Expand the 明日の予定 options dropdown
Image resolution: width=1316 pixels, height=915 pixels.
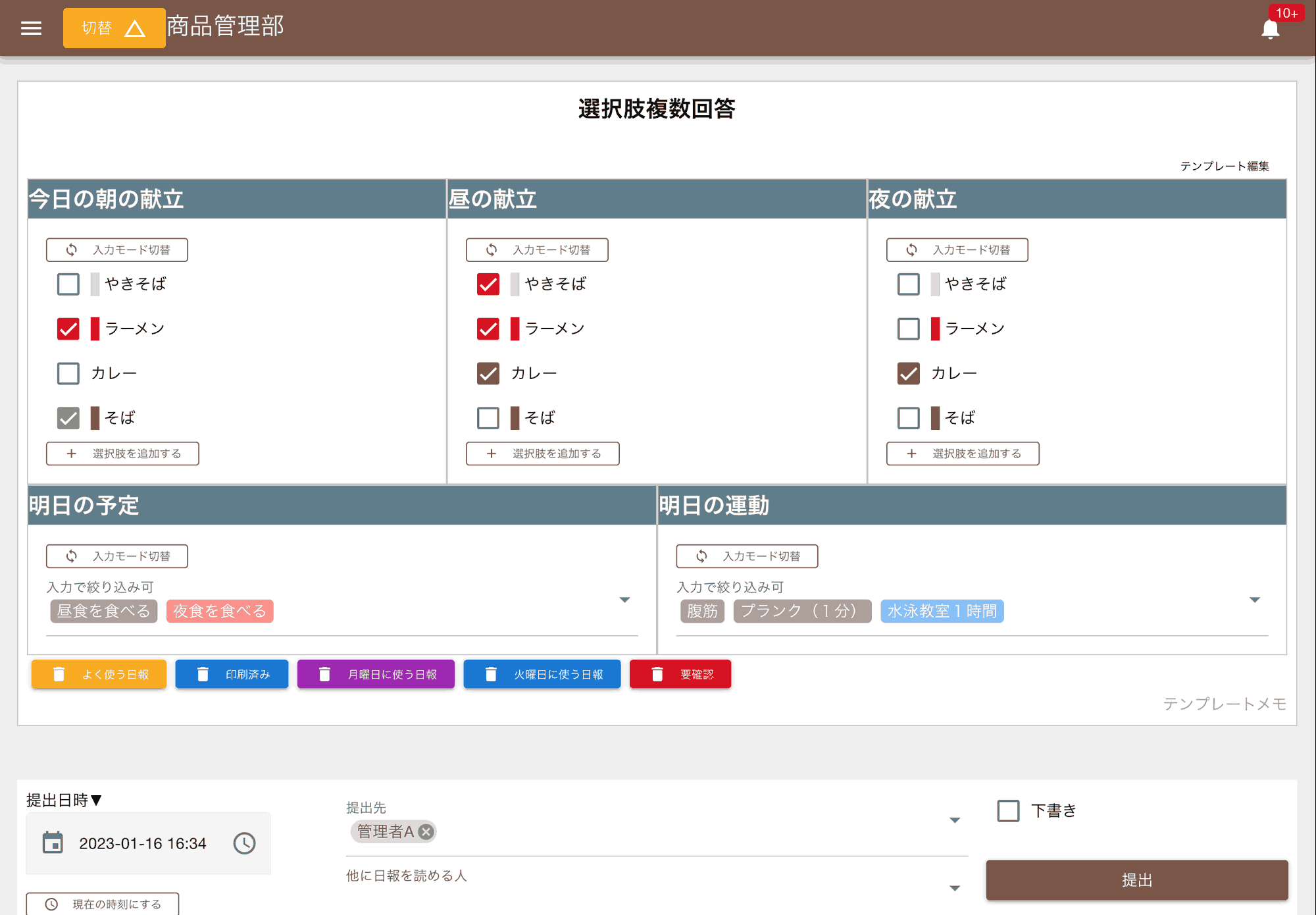625,600
